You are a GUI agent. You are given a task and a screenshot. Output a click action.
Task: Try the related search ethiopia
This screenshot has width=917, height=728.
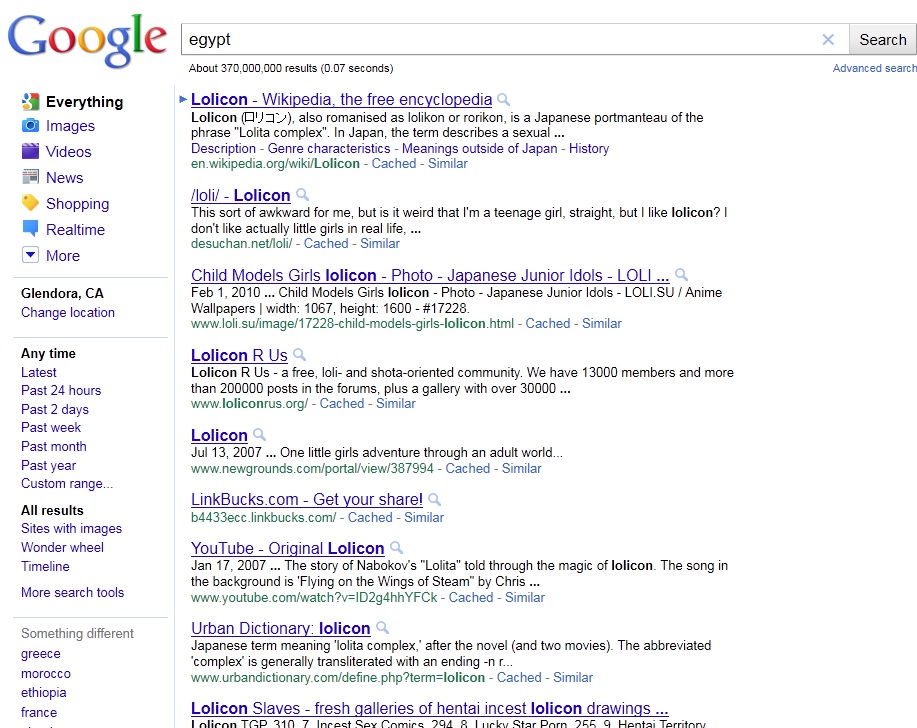point(43,693)
